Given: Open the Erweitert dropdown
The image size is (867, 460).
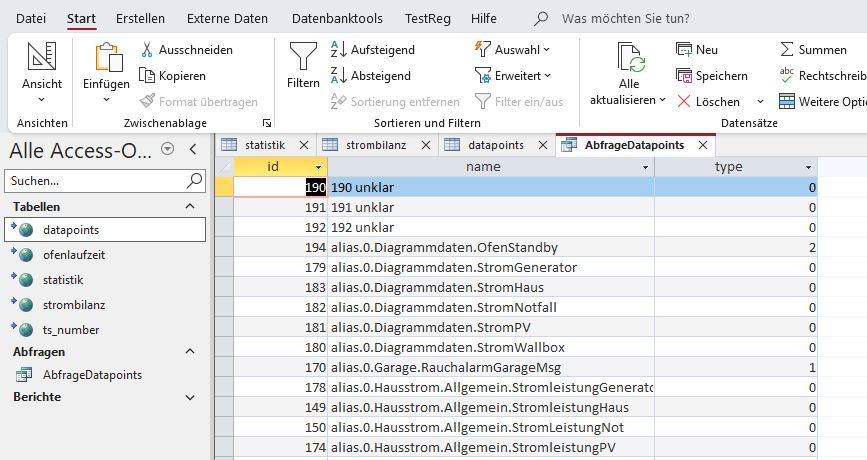Looking at the screenshot, I should [548, 76].
